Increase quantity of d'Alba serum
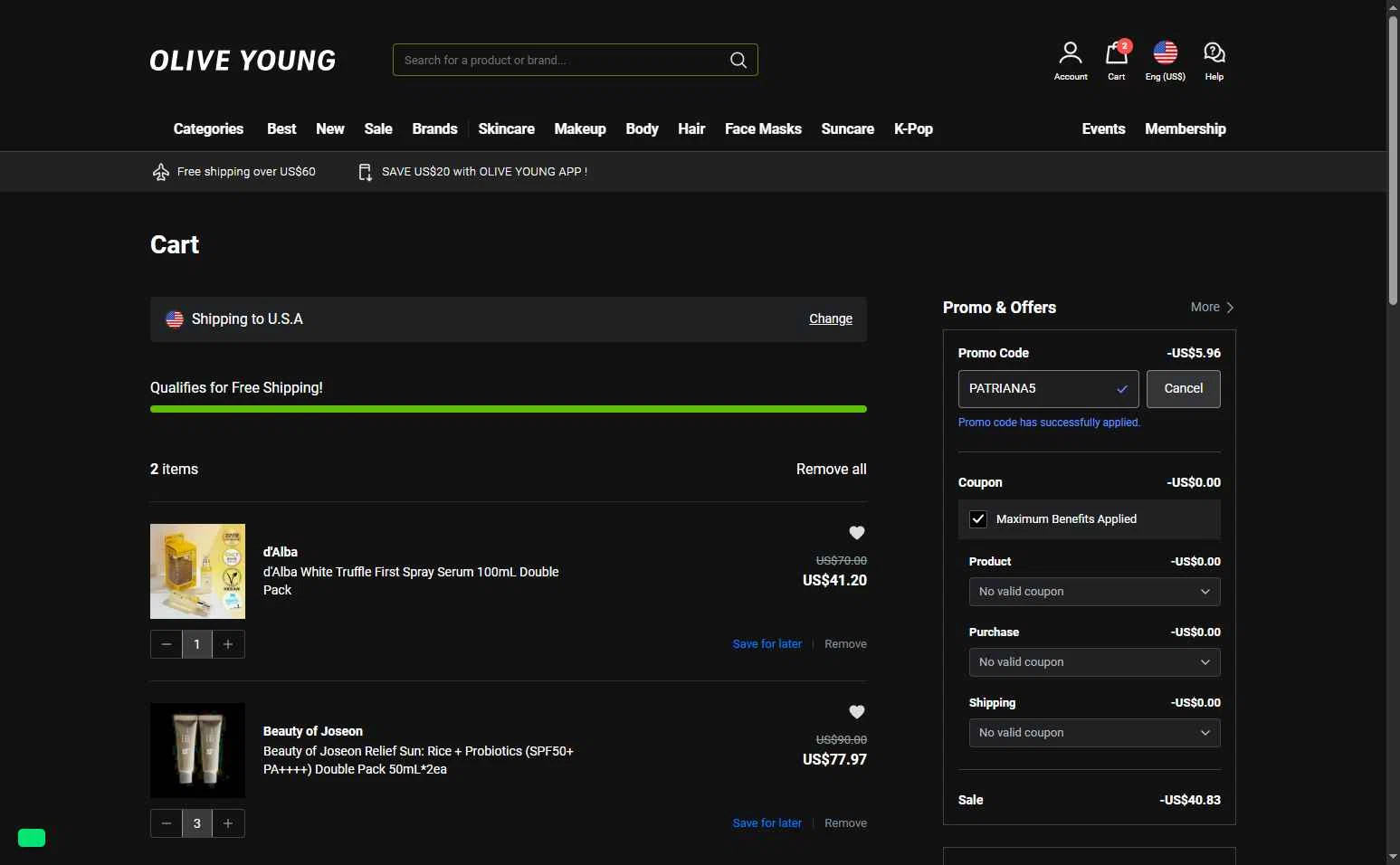Image resolution: width=1400 pixels, height=865 pixels. pyautogui.click(x=228, y=644)
